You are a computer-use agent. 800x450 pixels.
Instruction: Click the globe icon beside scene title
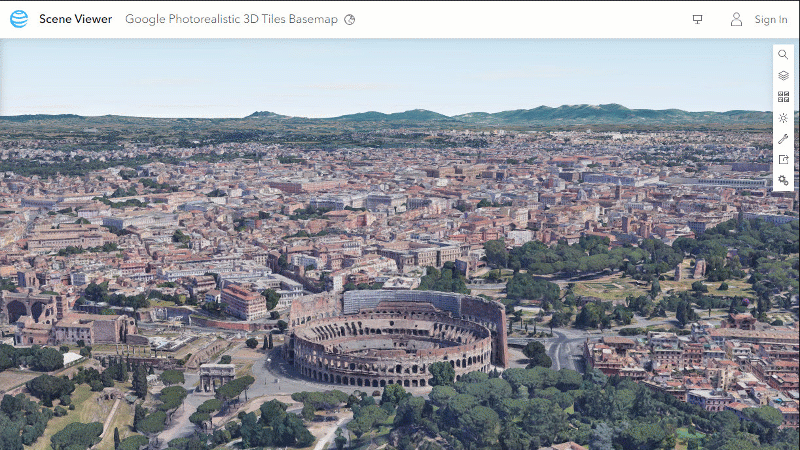click(x=350, y=20)
